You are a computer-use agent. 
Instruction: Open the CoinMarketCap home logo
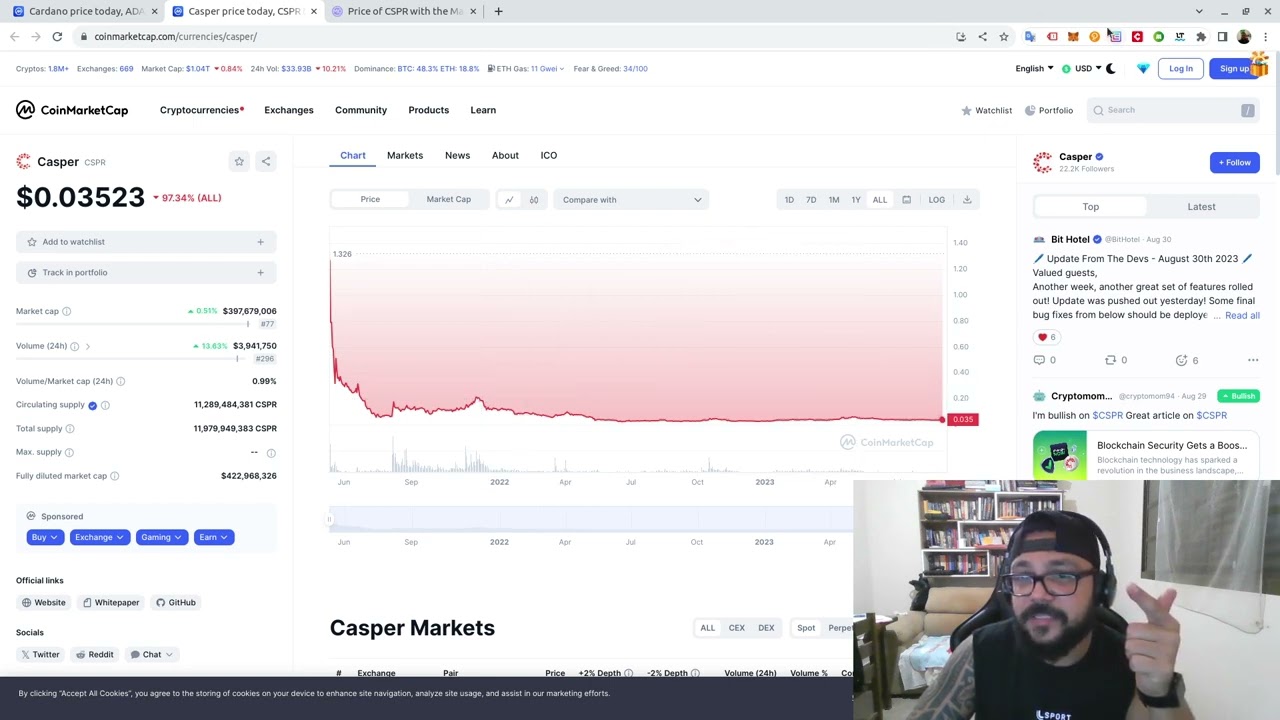tap(72, 110)
